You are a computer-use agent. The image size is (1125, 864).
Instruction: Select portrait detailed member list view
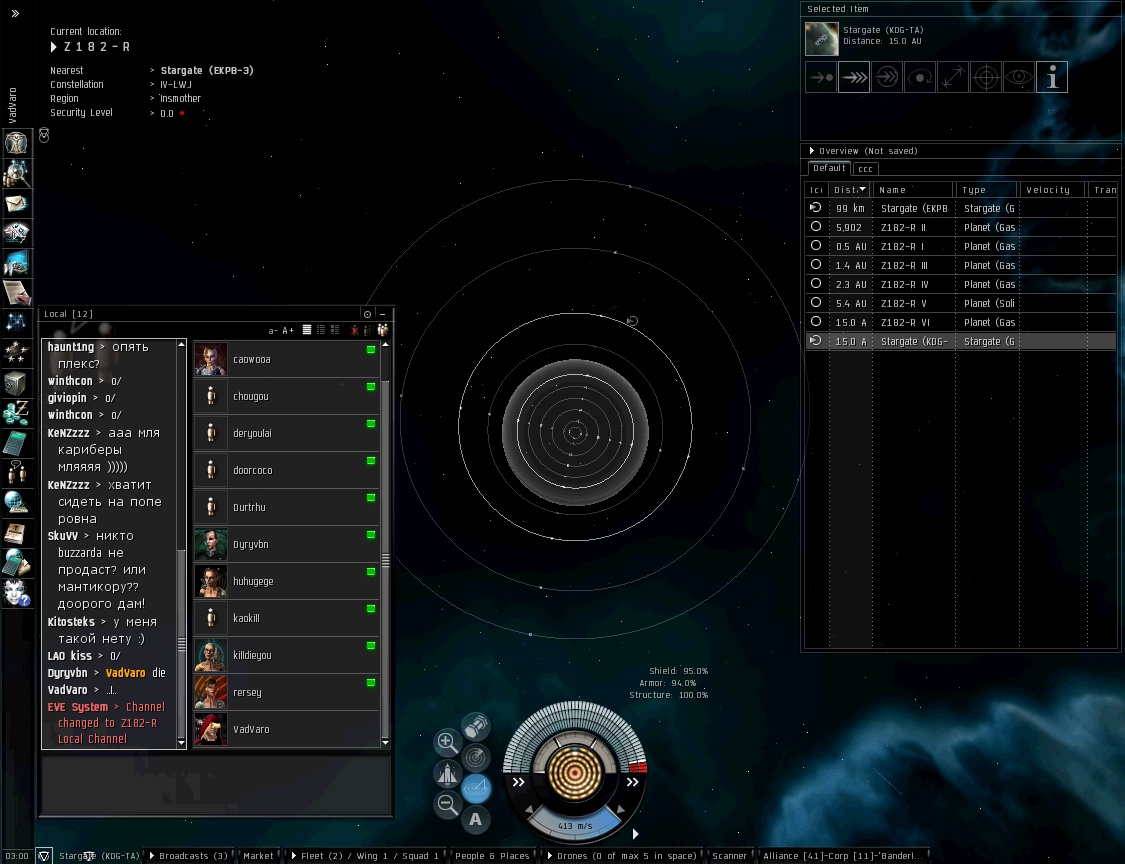335,330
